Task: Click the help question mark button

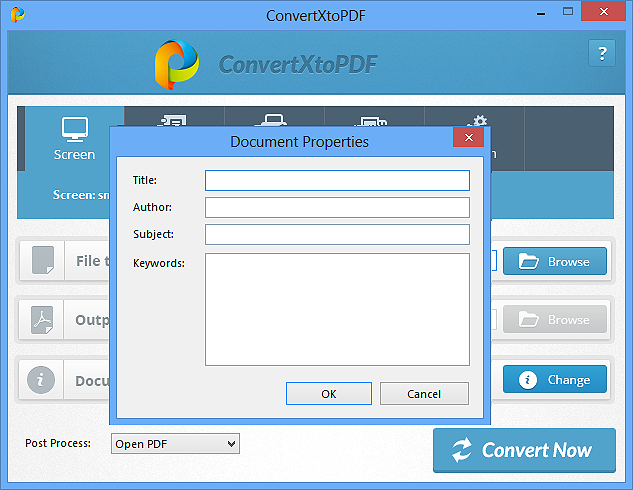Action: 602,53
